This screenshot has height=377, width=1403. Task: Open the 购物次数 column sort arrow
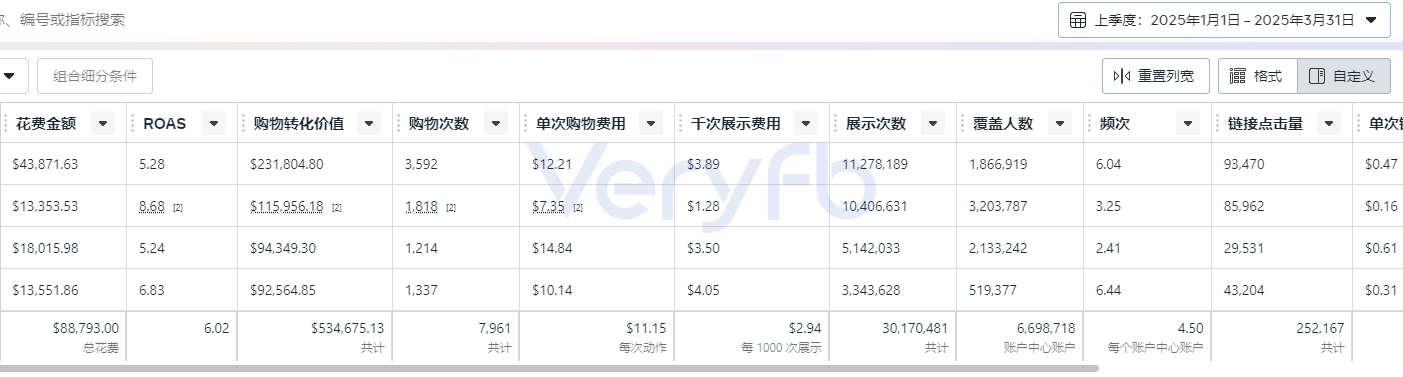pyautogui.click(x=496, y=123)
